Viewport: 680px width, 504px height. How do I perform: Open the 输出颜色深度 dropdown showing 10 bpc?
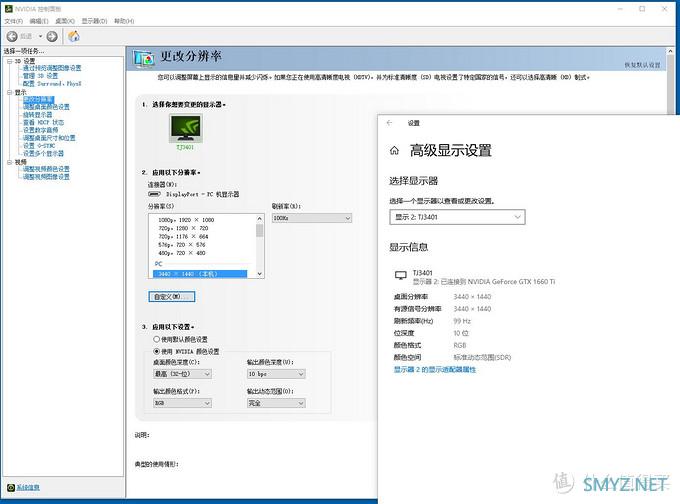pos(276,374)
